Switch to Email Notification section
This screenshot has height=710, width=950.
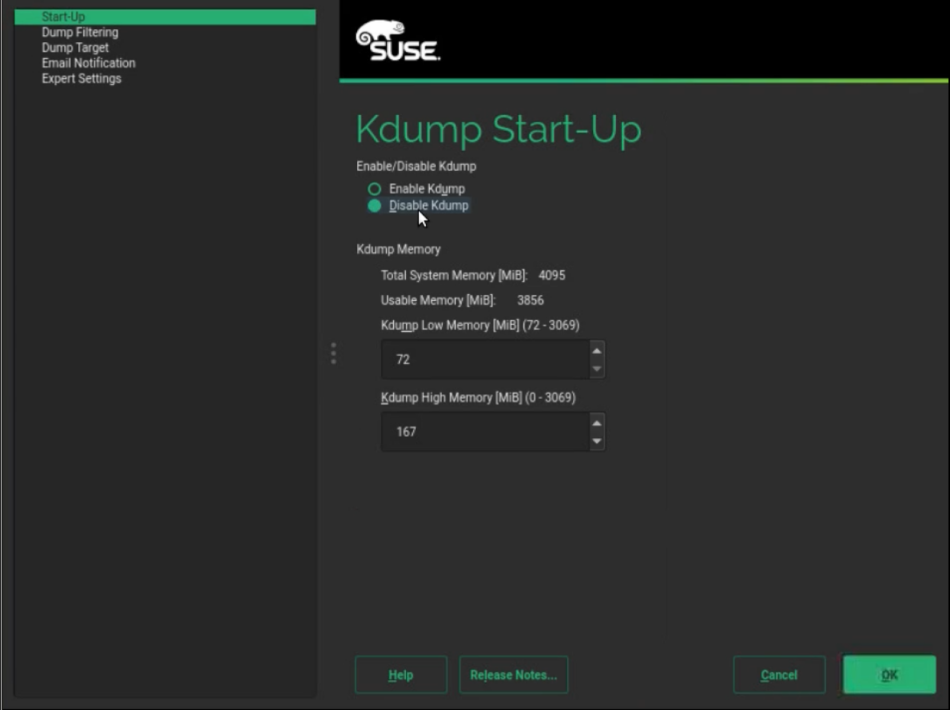[88, 63]
